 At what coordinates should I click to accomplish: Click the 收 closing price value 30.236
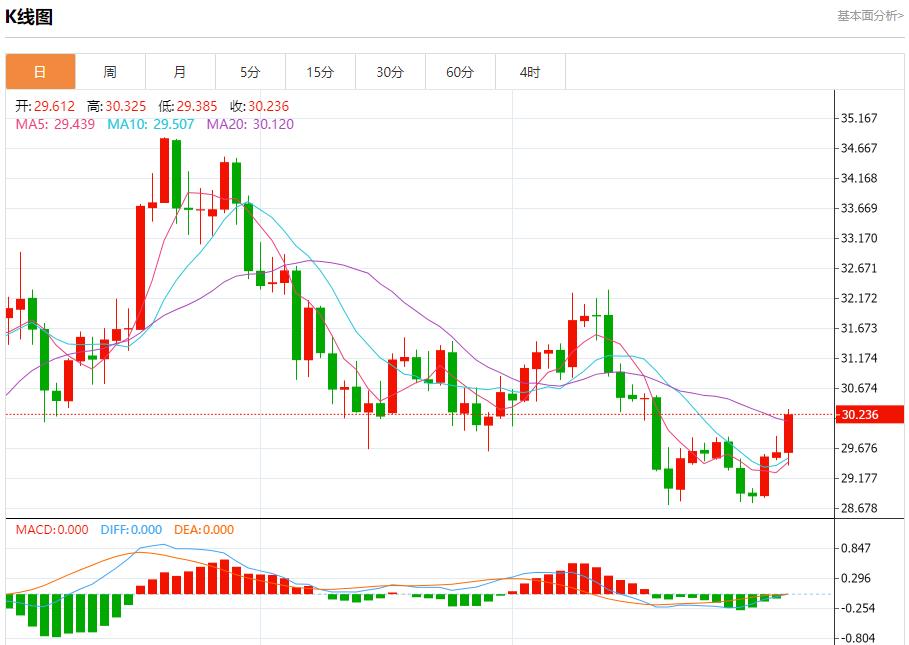tap(268, 106)
